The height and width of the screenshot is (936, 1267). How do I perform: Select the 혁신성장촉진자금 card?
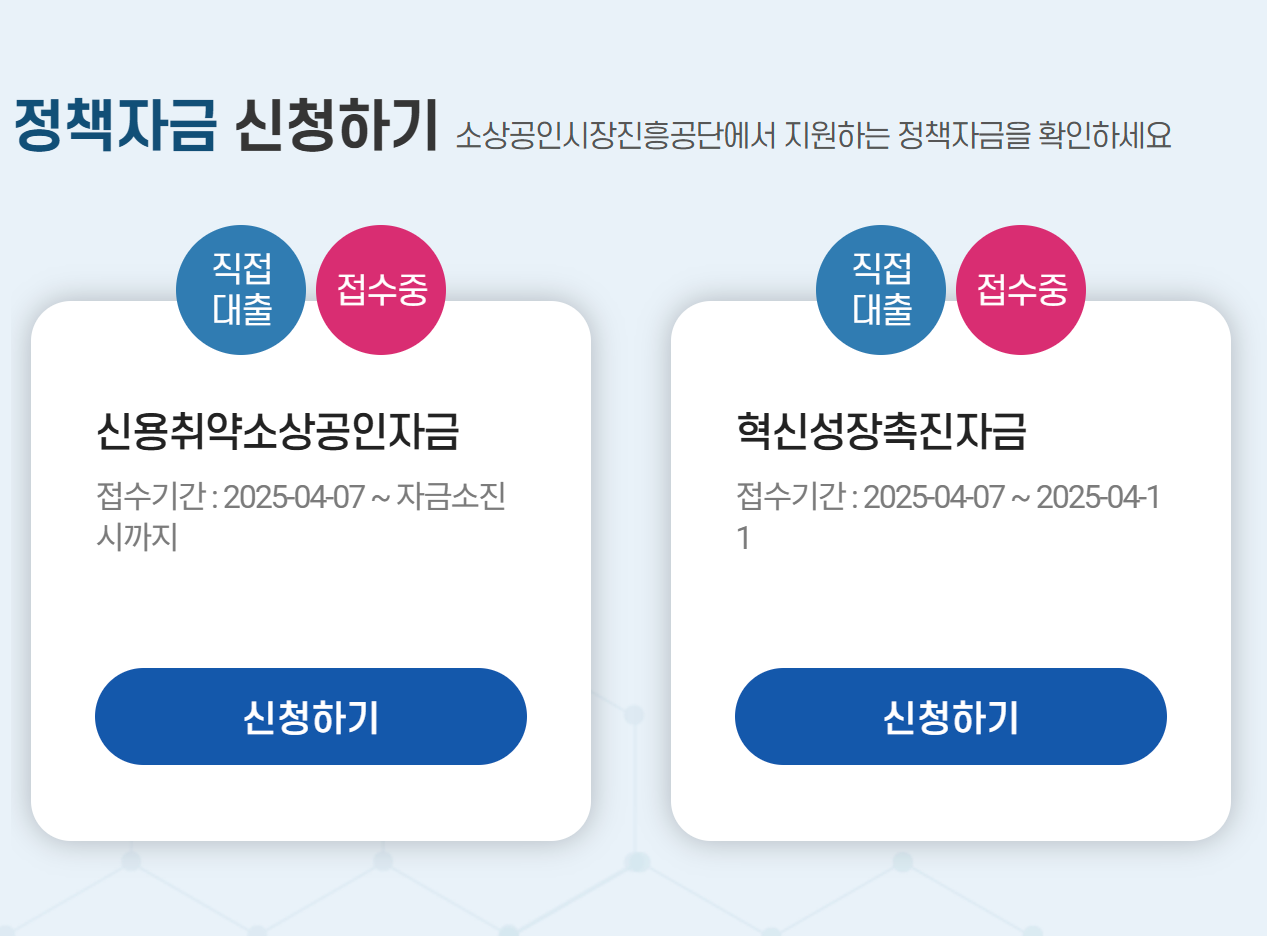pyautogui.click(x=950, y=600)
